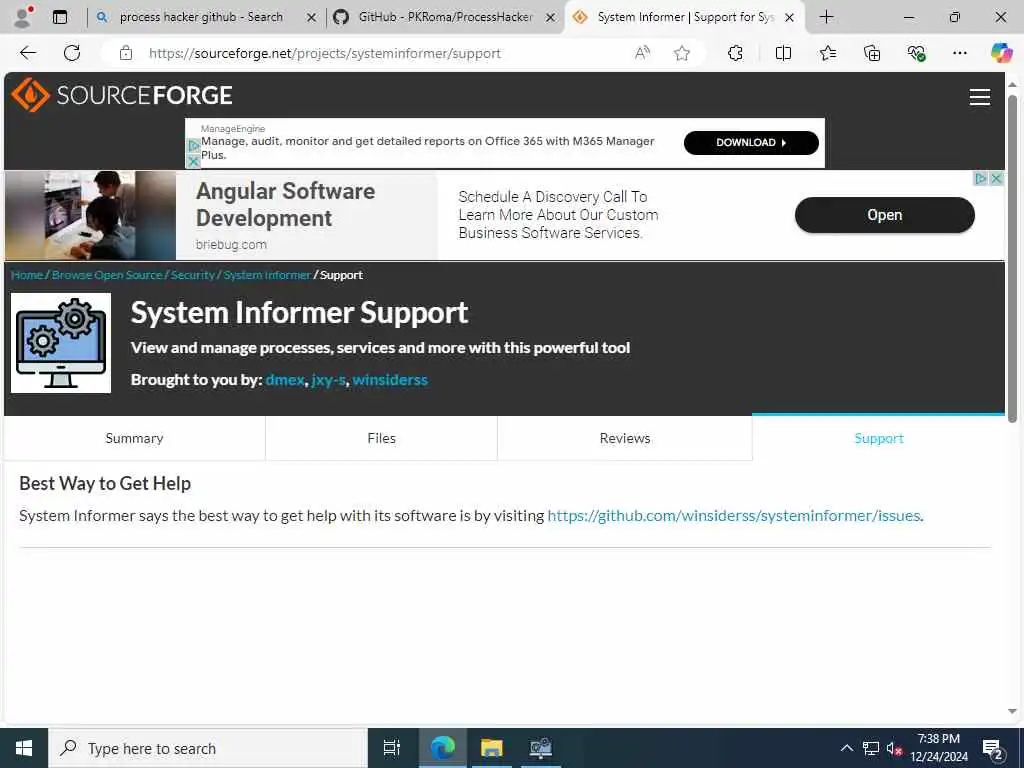
Task: Close the Angular Software ad with X icon
Action: tap(997, 178)
